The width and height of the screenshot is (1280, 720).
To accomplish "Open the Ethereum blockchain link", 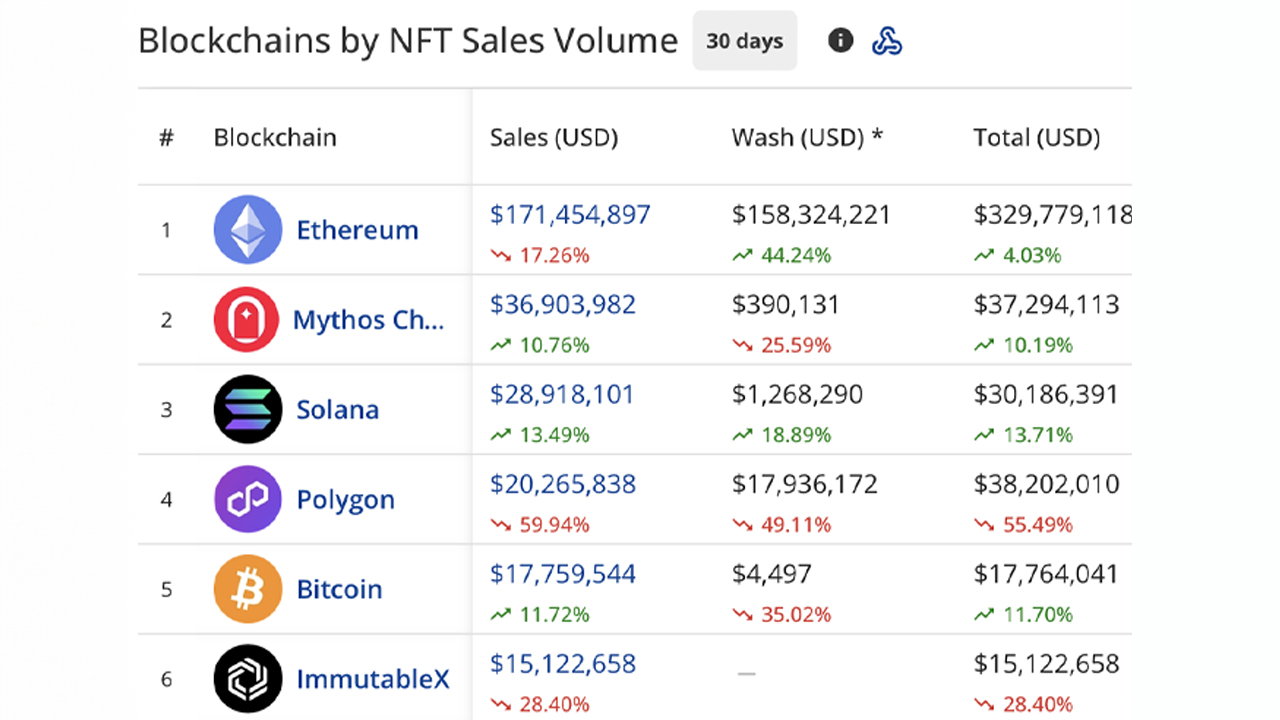I will coord(357,229).
